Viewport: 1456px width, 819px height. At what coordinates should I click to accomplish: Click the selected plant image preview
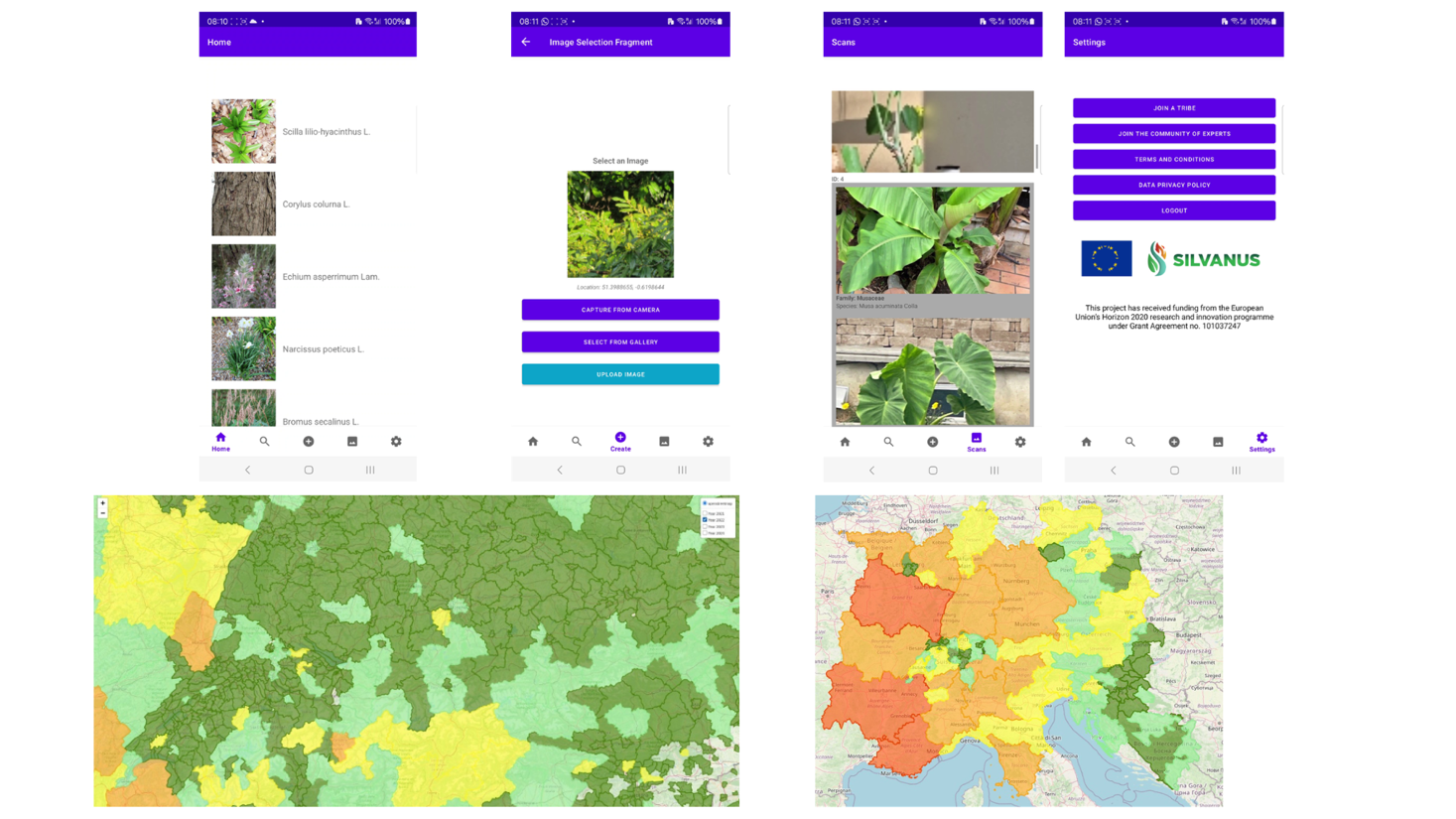(x=620, y=224)
